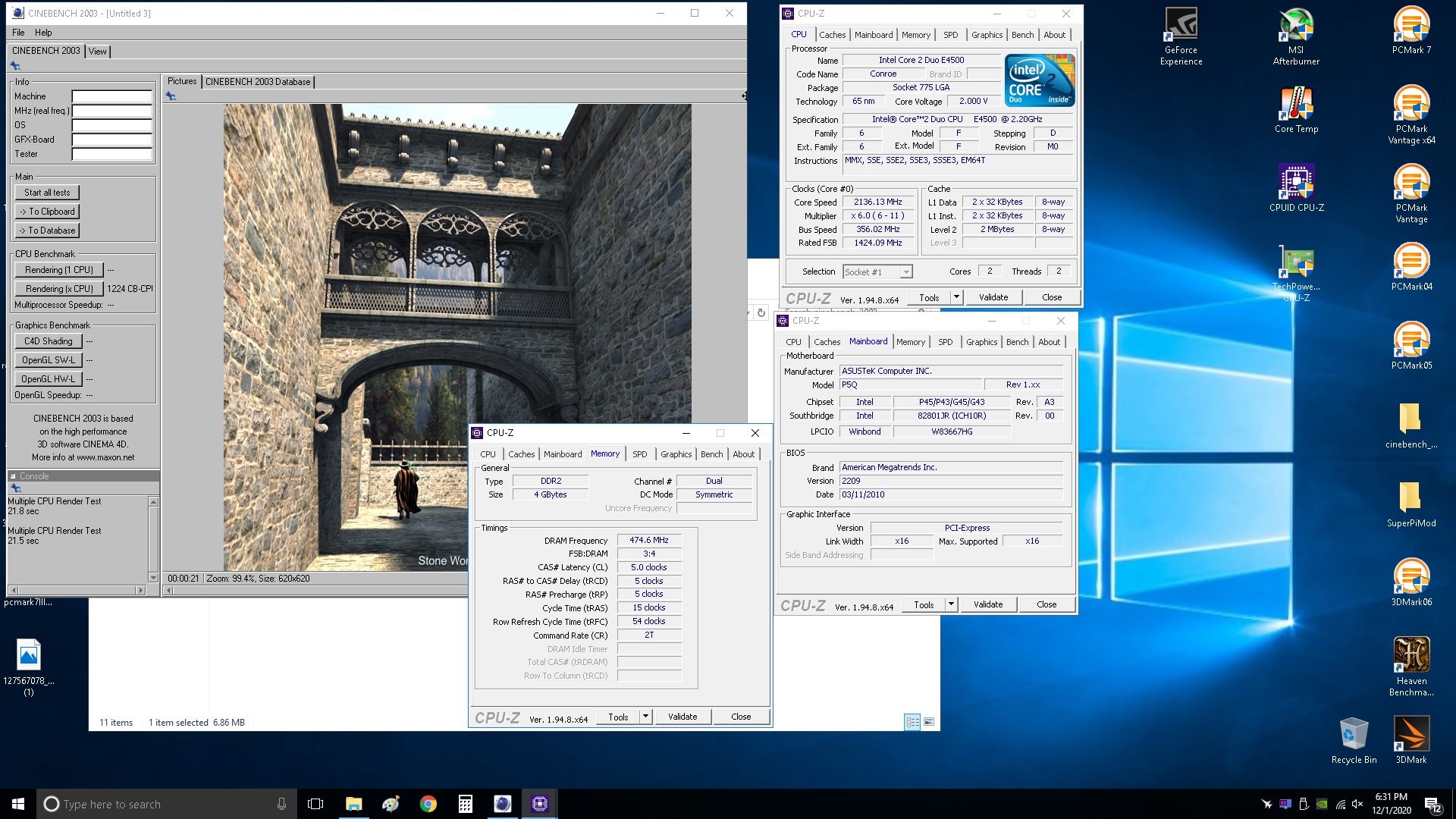Open PCMark04 desktop shortcut
This screenshot has height=819, width=1456.
pos(1411,267)
